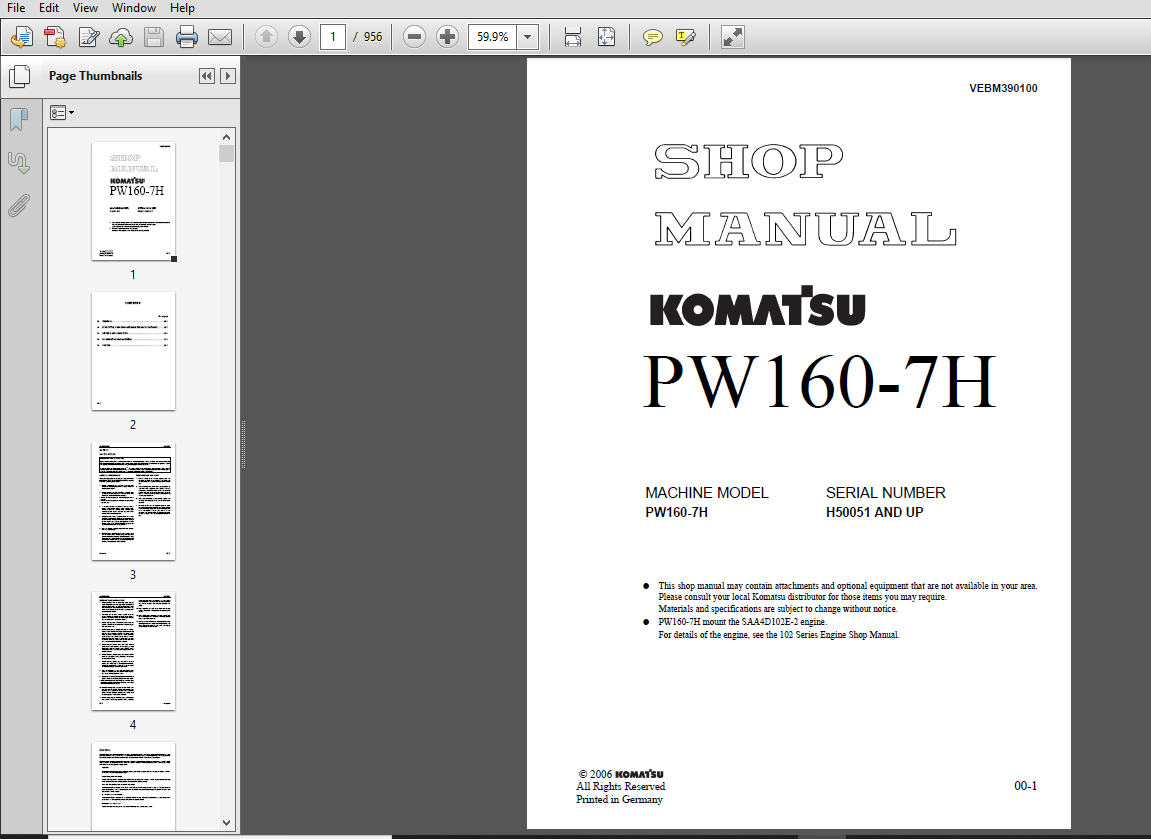Viewport: 1151px width, 839px height.
Task: Open the thumbnails options menu dropdown
Action: coord(62,112)
